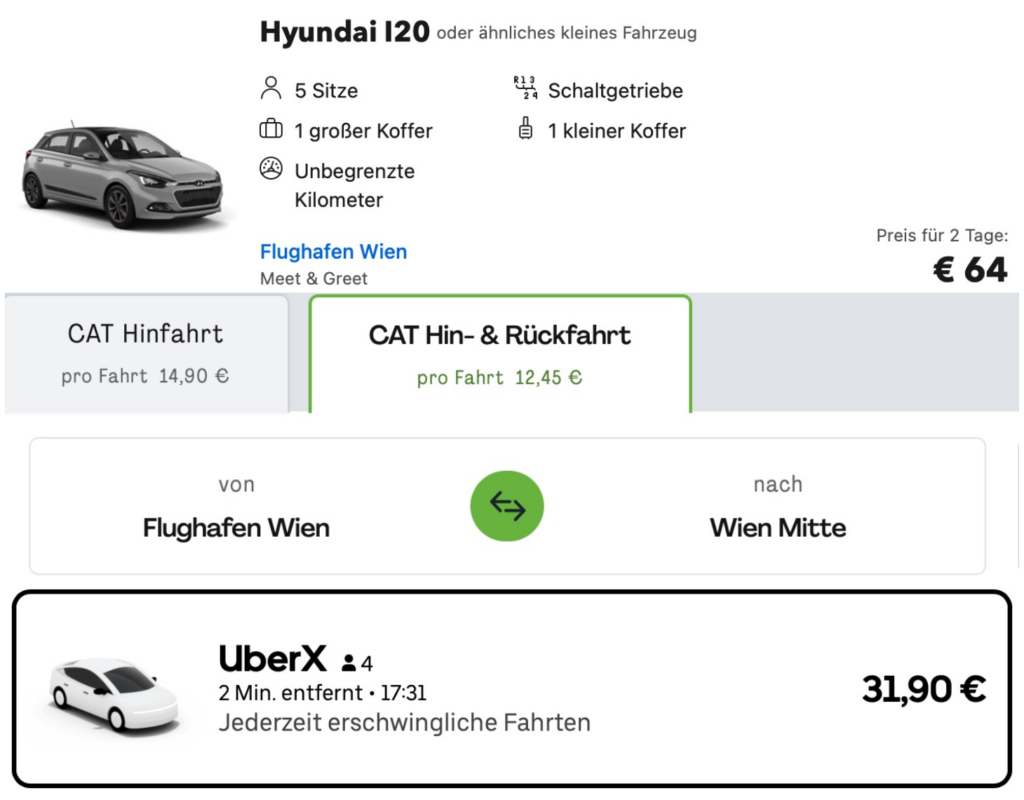
Task: Open the Flughafen Wien location link
Action: coord(333,251)
